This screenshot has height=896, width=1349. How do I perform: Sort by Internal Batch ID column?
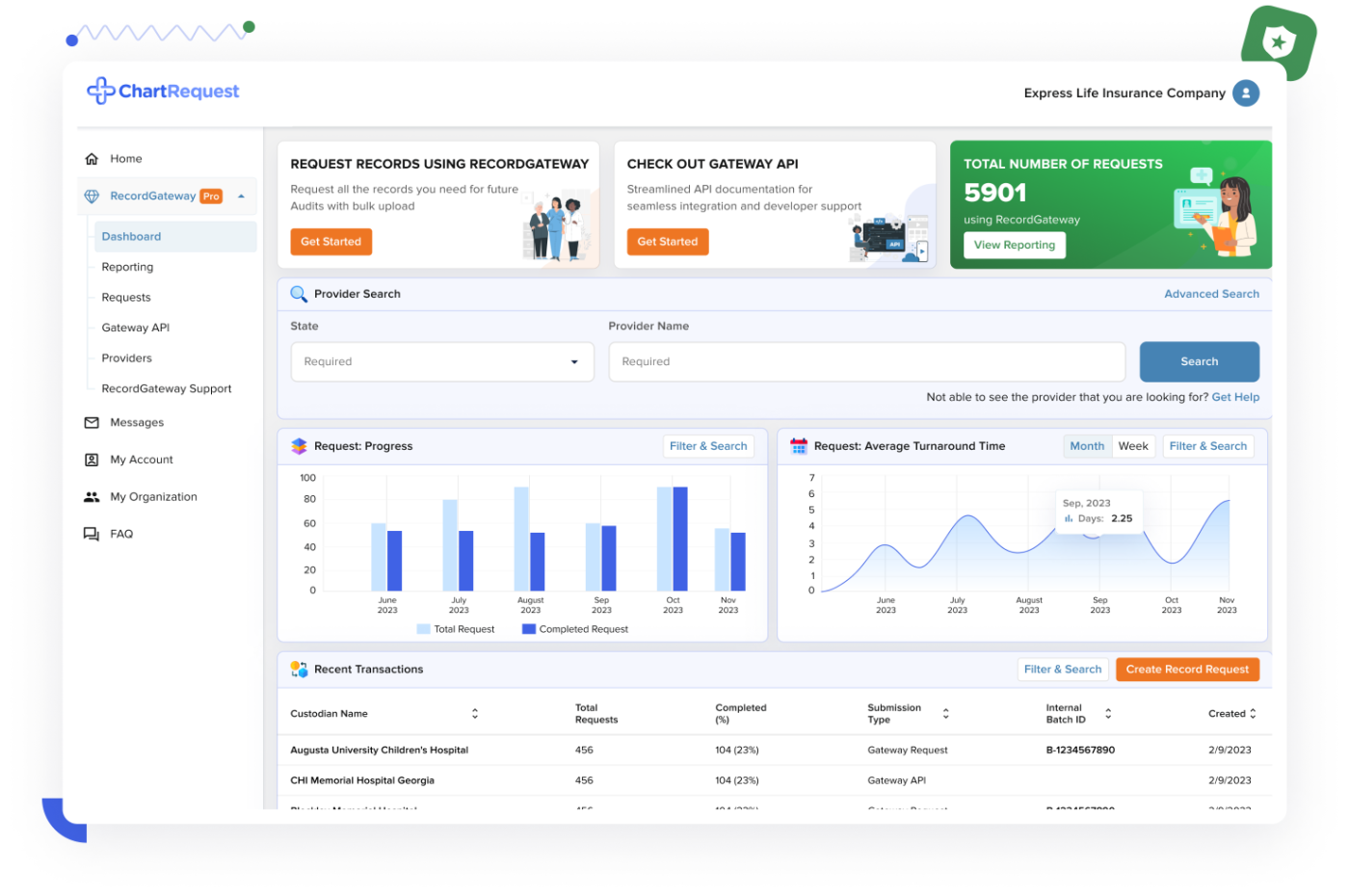click(x=1108, y=714)
